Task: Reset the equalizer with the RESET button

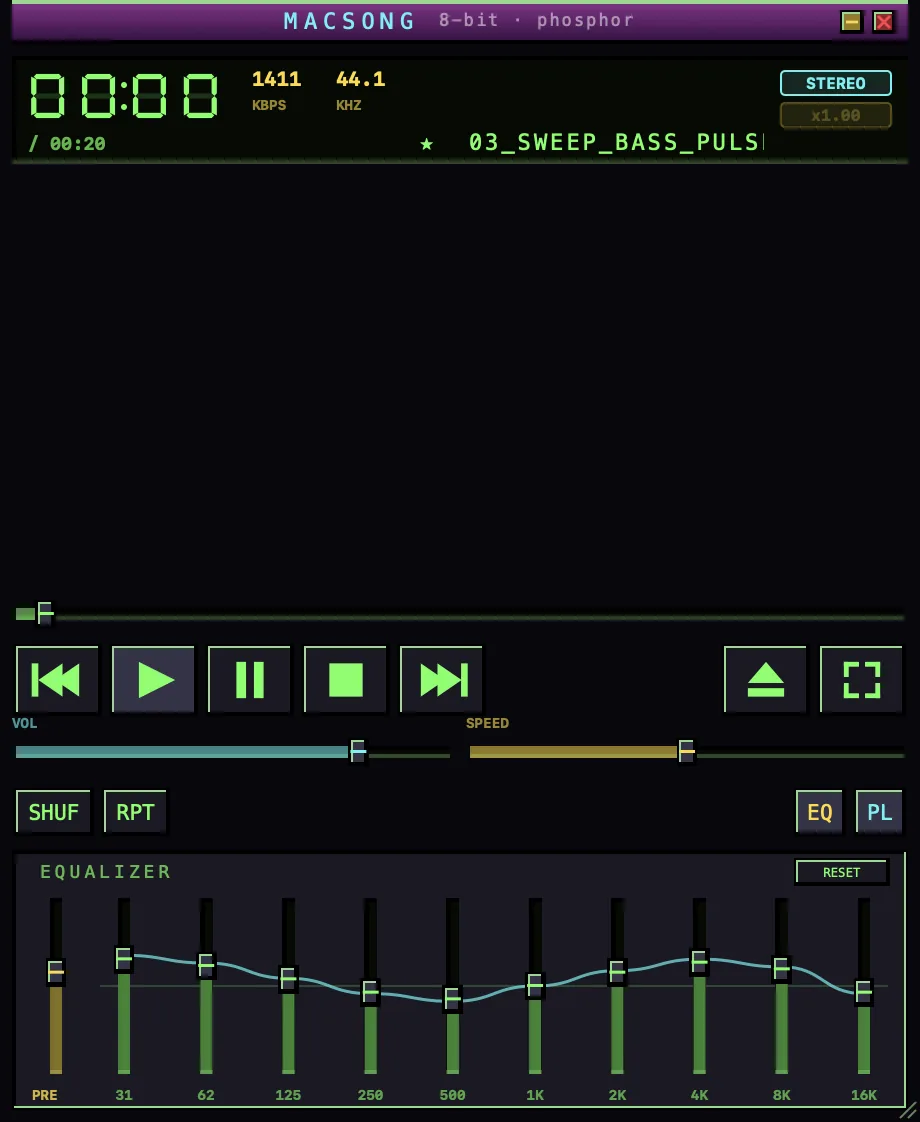Action: (x=841, y=872)
